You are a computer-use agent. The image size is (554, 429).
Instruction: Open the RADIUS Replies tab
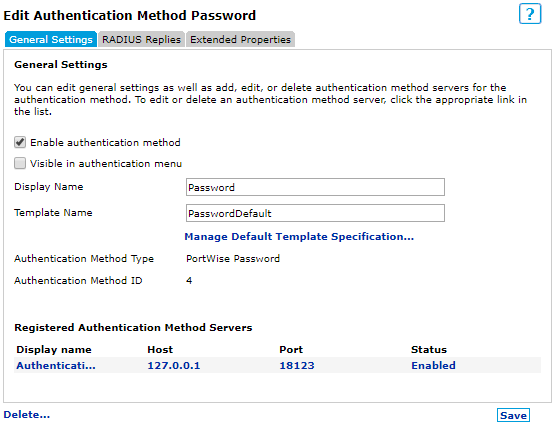[x=141, y=39]
